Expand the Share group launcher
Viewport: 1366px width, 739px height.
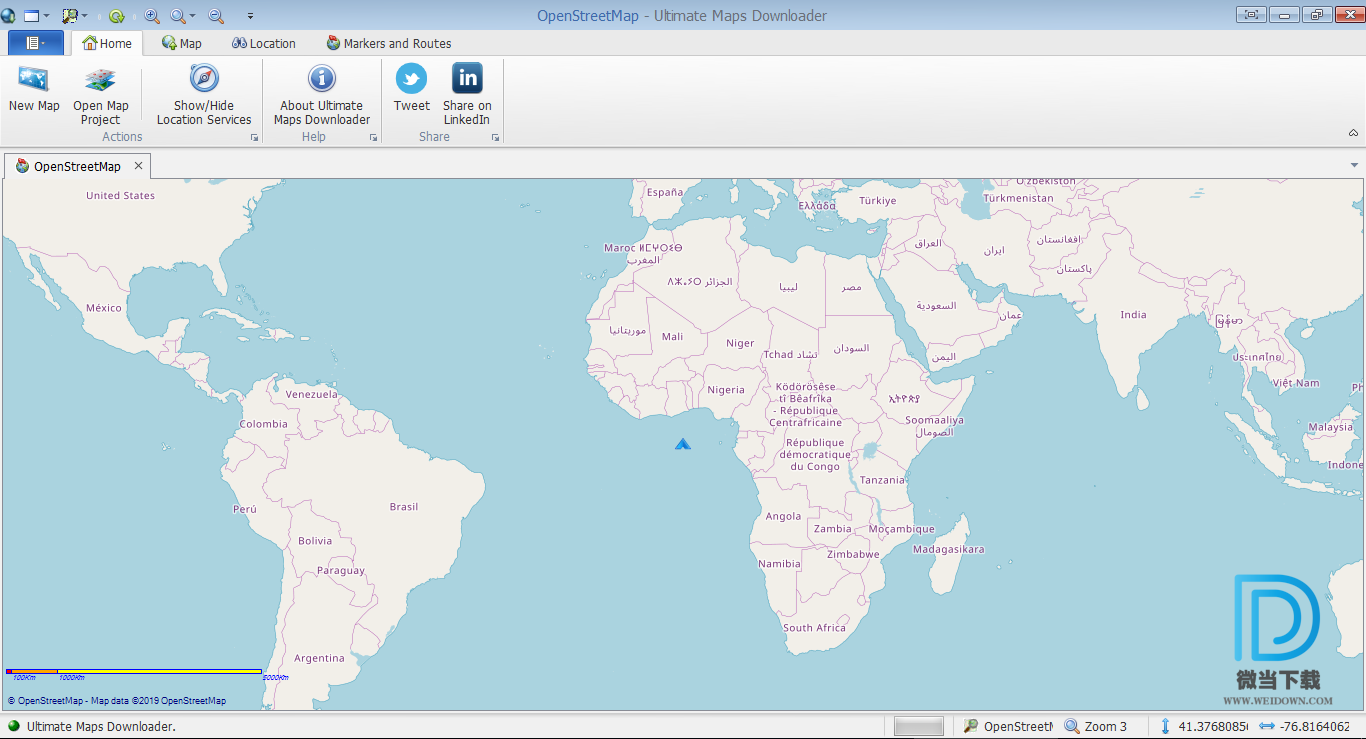(495, 138)
